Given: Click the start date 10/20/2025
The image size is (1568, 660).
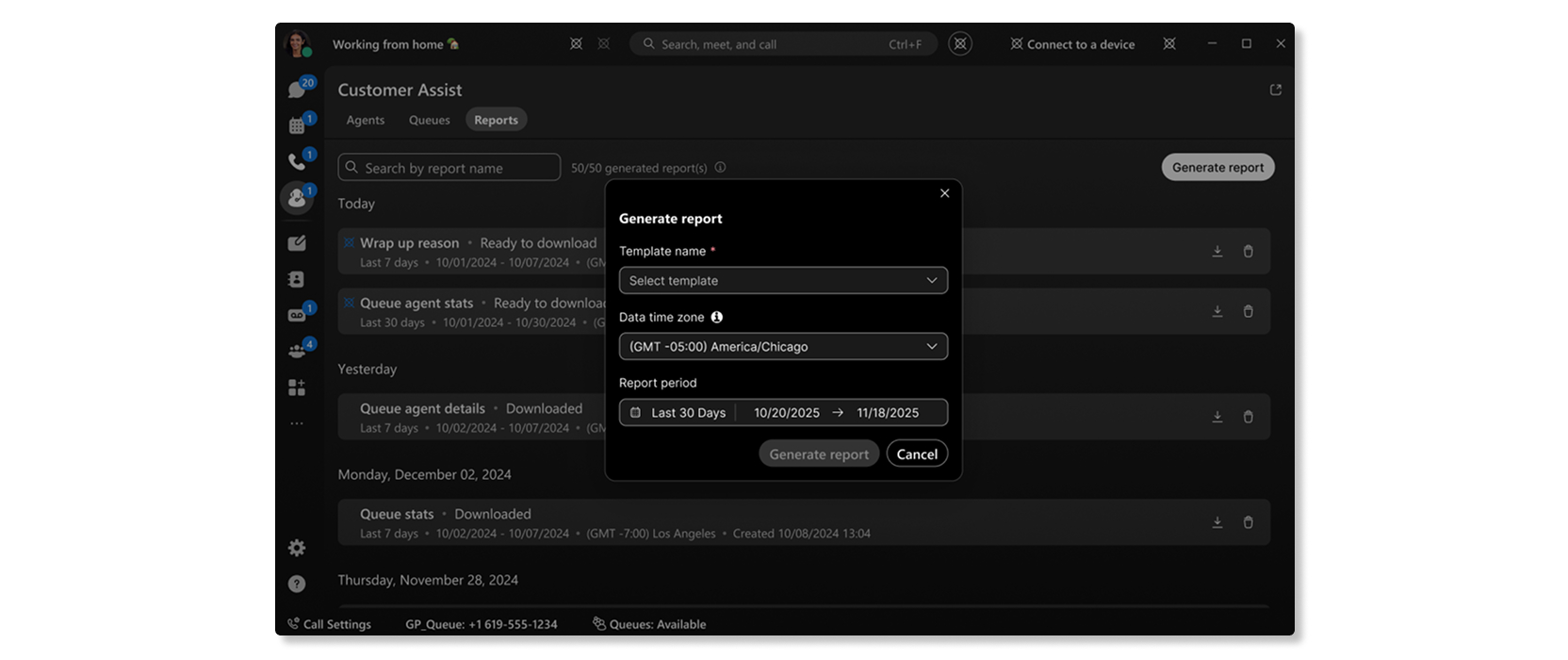Looking at the screenshot, I should point(787,413).
